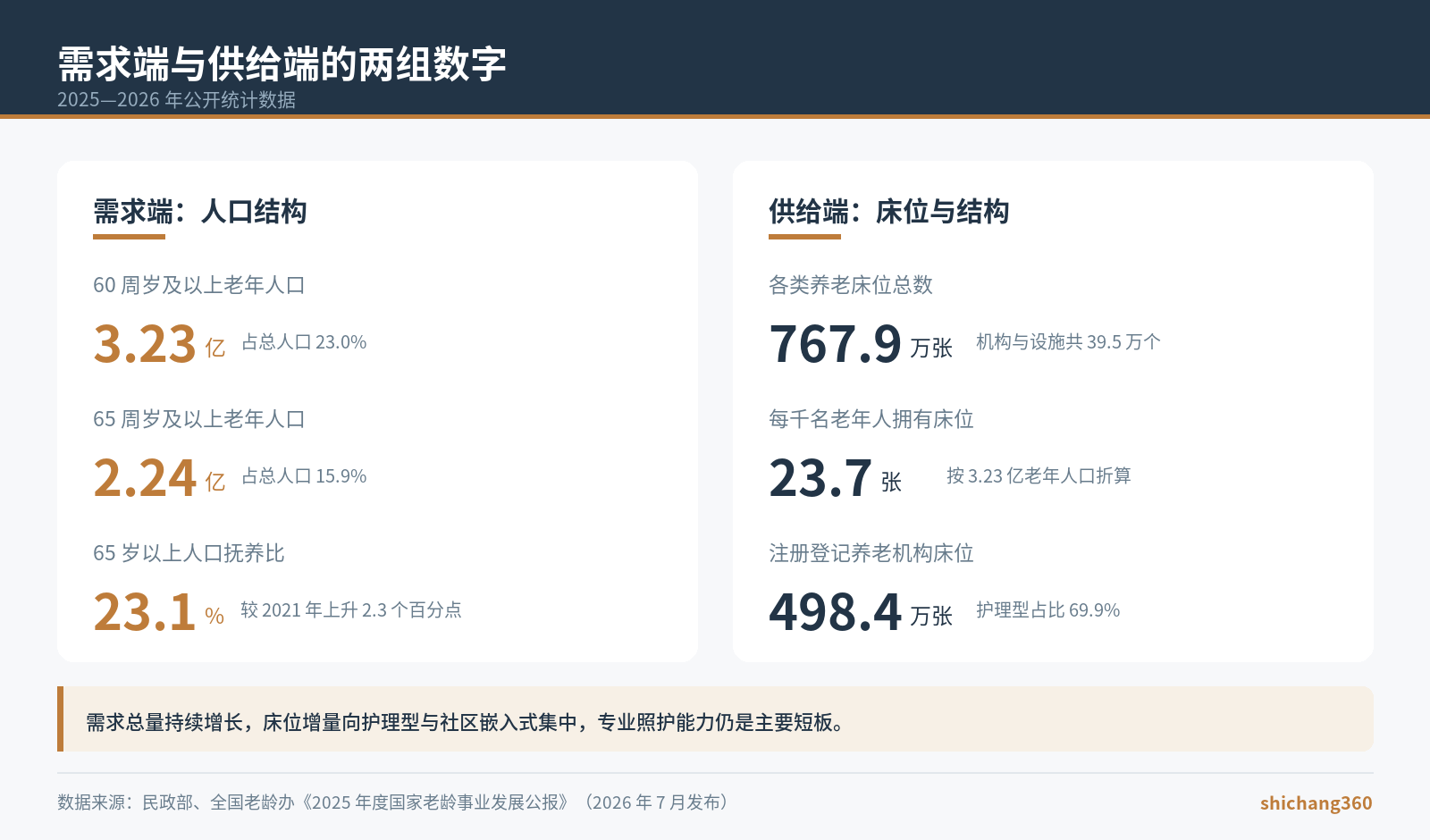The image size is (1430, 840).
Task: Click the label 各类养老床位总数
Action: tap(851, 285)
